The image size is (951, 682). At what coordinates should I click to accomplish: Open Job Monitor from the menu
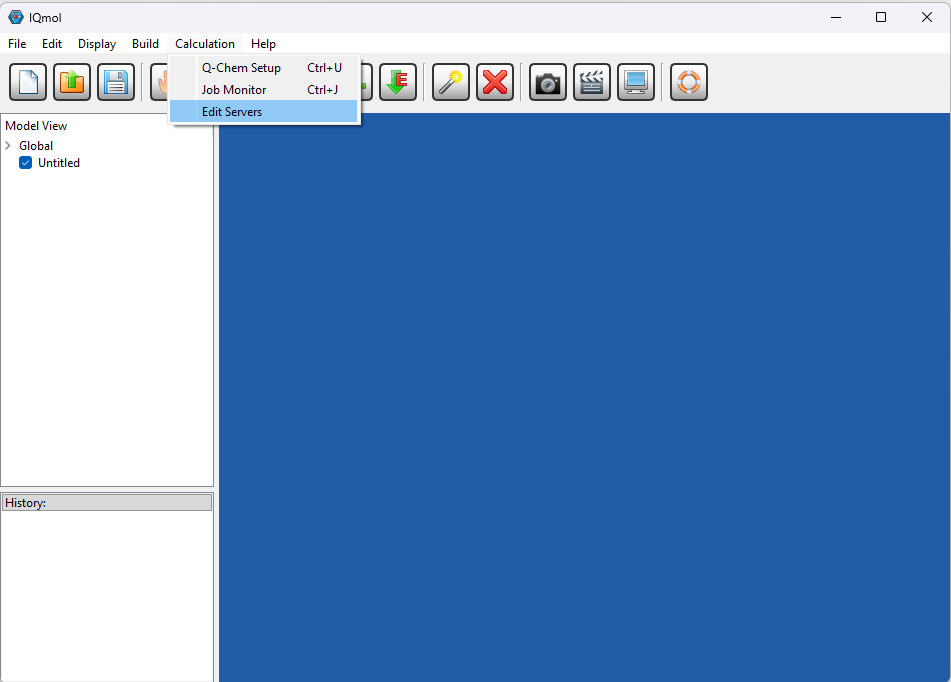pyautogui.click(x=234, y=90)
